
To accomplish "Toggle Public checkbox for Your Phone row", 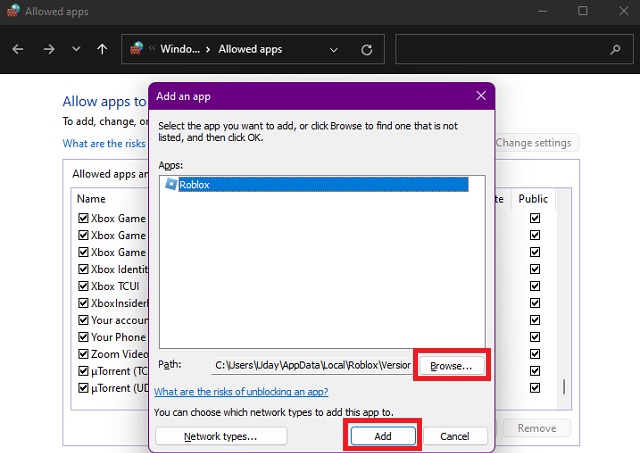I will [535, 337].
